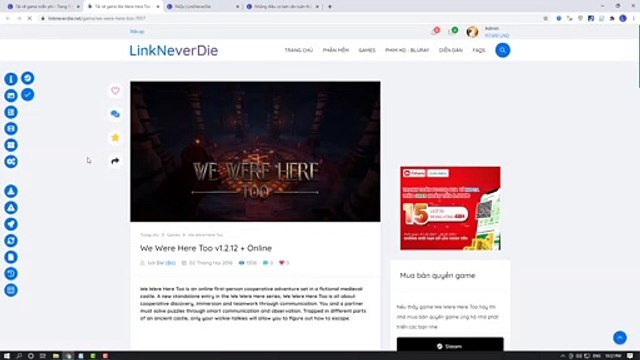Share the post with arrow icon
The height and width of the screenshot is (360, 640).
point(115,161)
